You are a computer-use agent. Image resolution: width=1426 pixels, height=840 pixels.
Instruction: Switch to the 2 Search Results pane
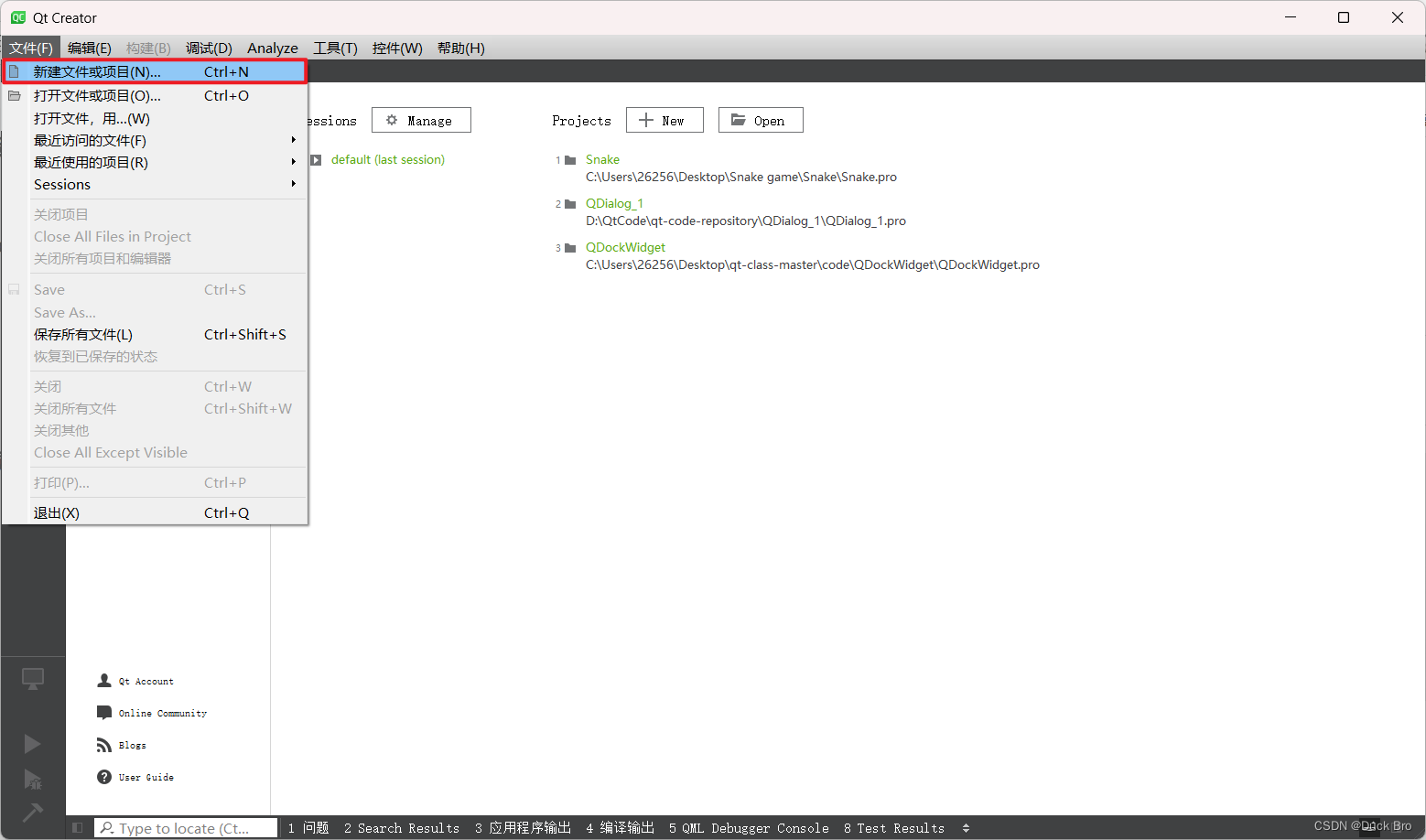[402, 828]
